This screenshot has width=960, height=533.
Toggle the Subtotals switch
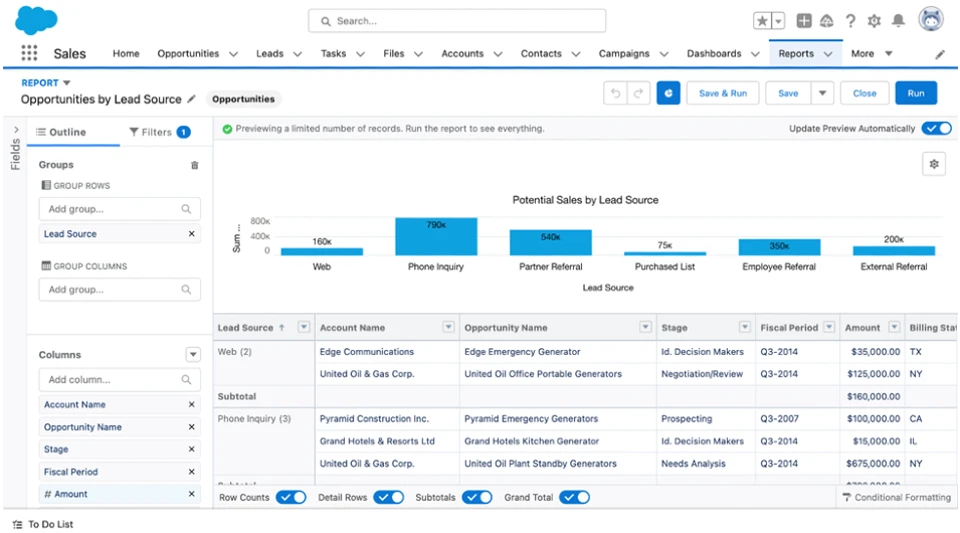point(477,498)
